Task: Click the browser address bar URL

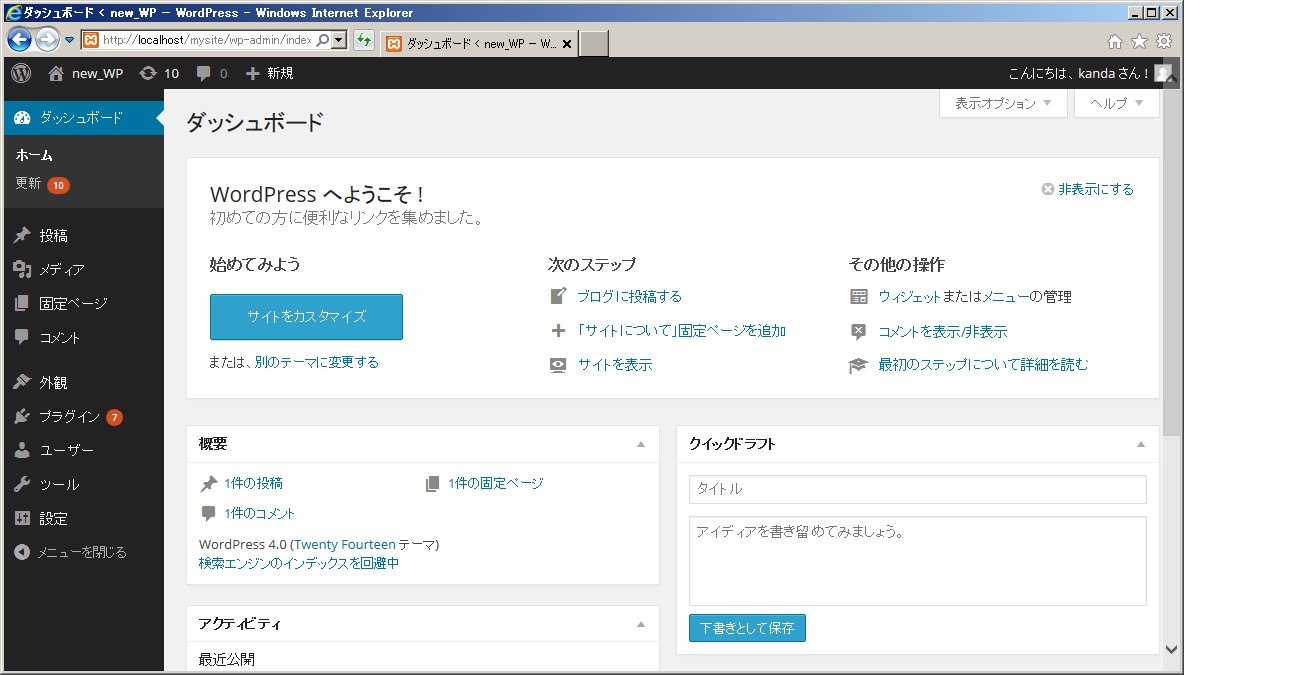Action: click(x=208, y=41)
